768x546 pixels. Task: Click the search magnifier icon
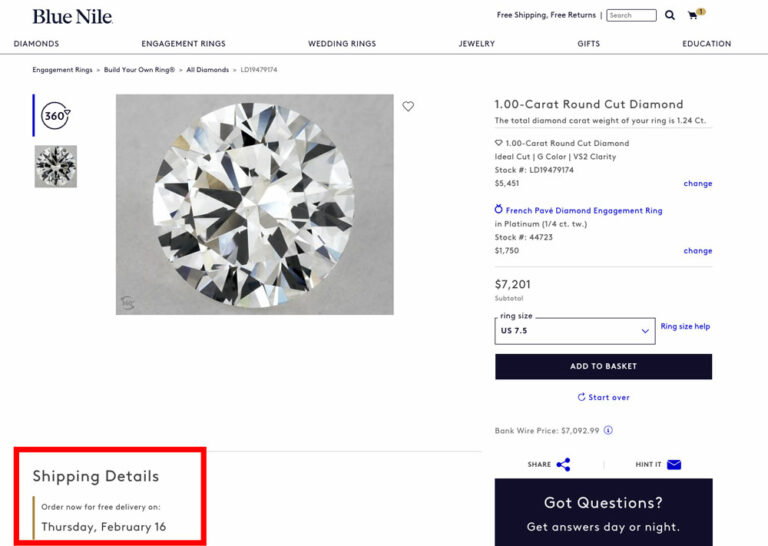[670, 16]
